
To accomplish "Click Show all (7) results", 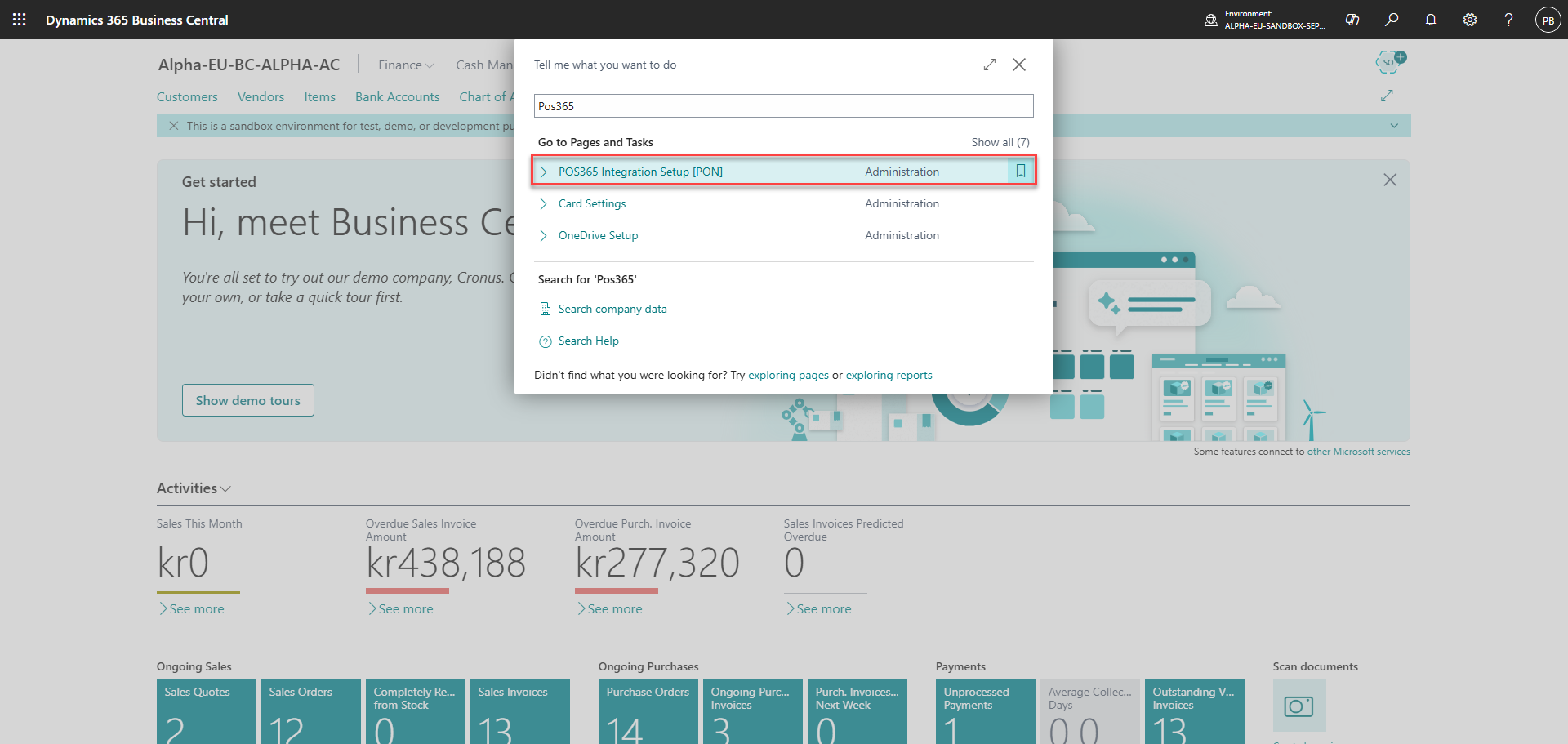I will click(x=1000, y=142).
